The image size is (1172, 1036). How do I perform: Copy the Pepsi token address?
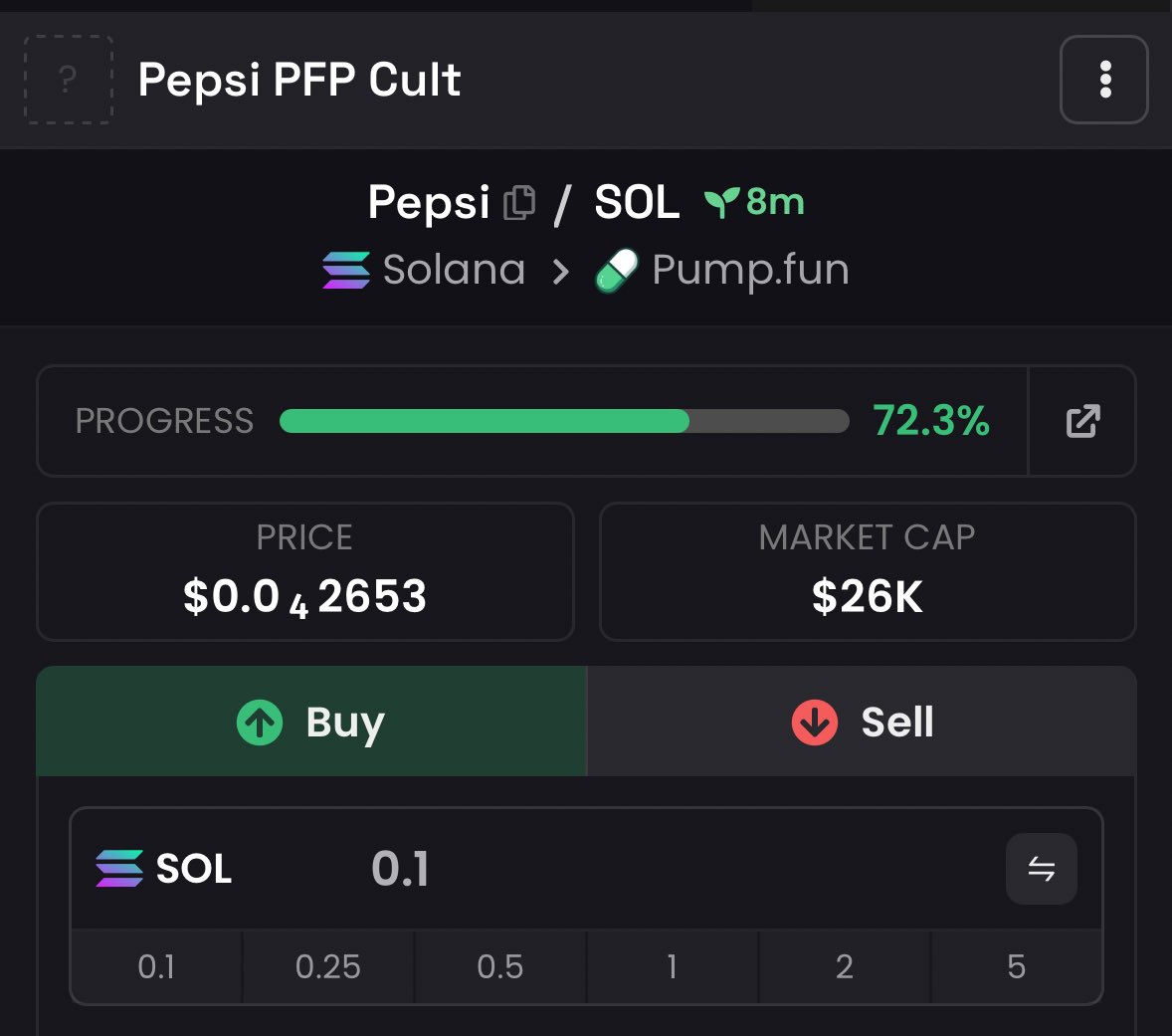(519, 203)
